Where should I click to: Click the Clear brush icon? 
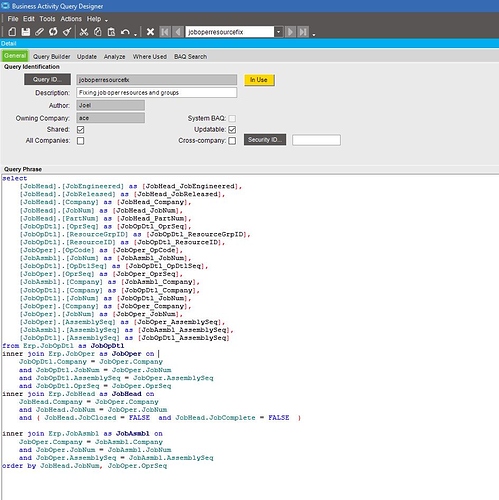pos(67,32)
